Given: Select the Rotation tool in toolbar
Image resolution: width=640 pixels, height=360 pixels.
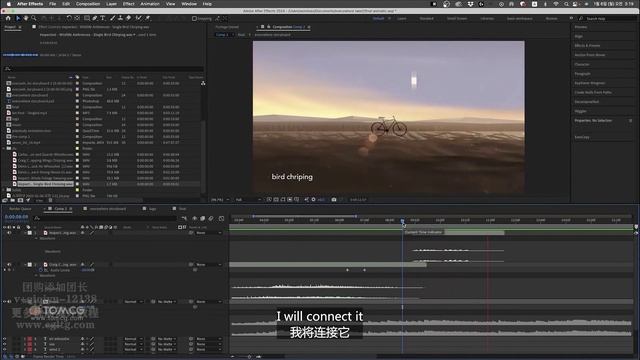Looking at the screenshot, I should click(69, 18).
